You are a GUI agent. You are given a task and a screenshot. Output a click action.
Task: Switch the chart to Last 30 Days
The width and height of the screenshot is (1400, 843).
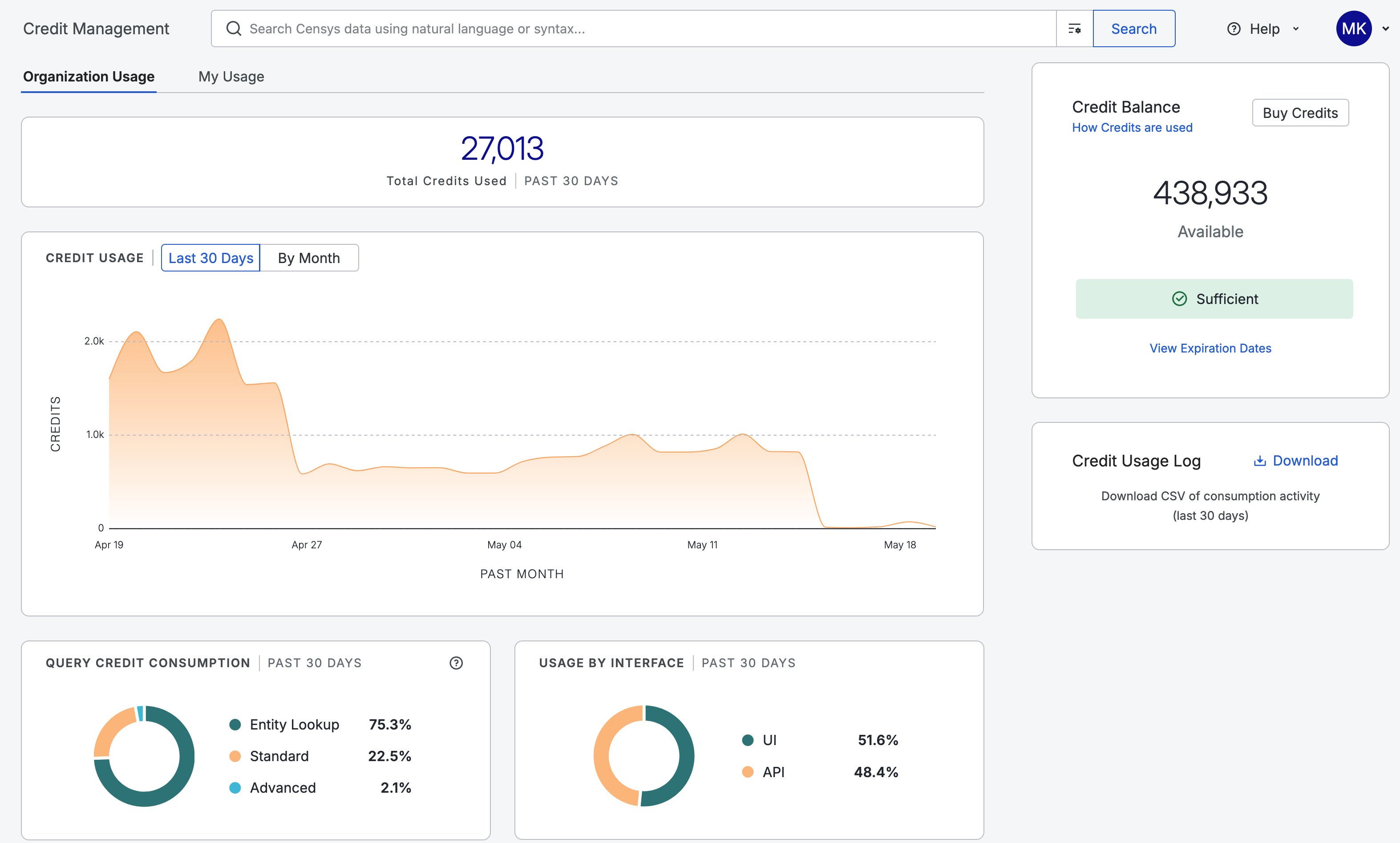[210, 258]
